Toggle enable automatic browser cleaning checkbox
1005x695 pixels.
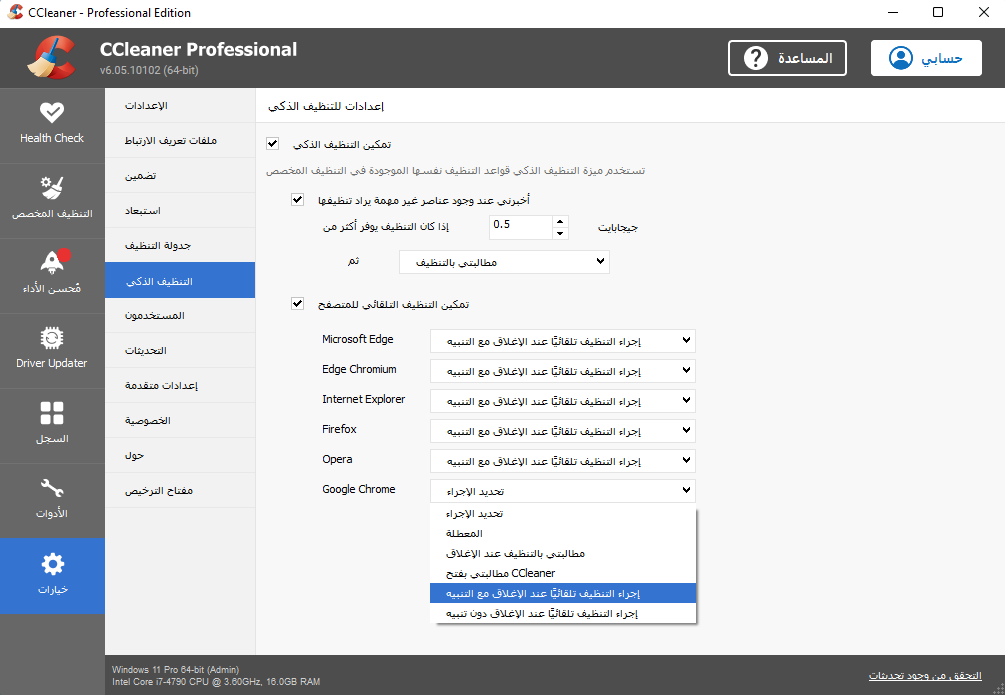[297, 303]
